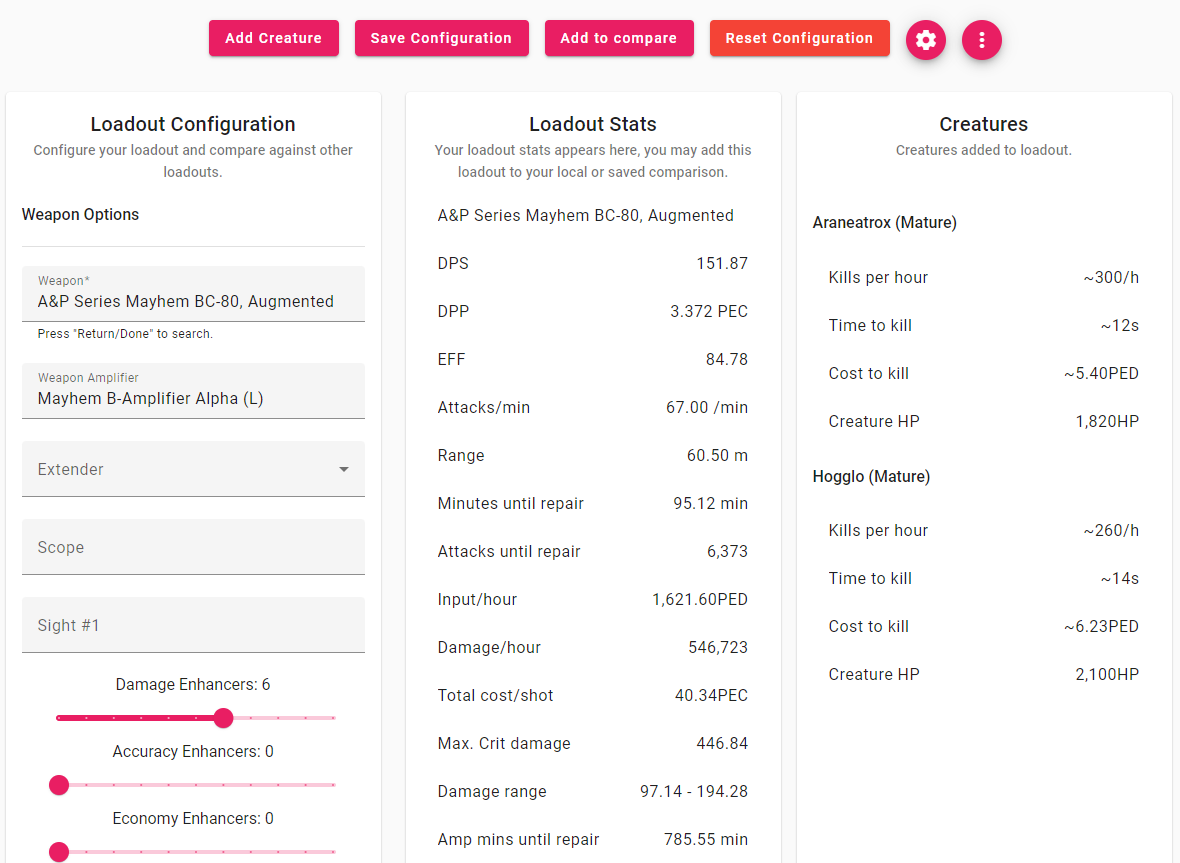1180x863 pixels.
Task: Click Input/hour value 1,621.60PED
Action: click(700, 600)
